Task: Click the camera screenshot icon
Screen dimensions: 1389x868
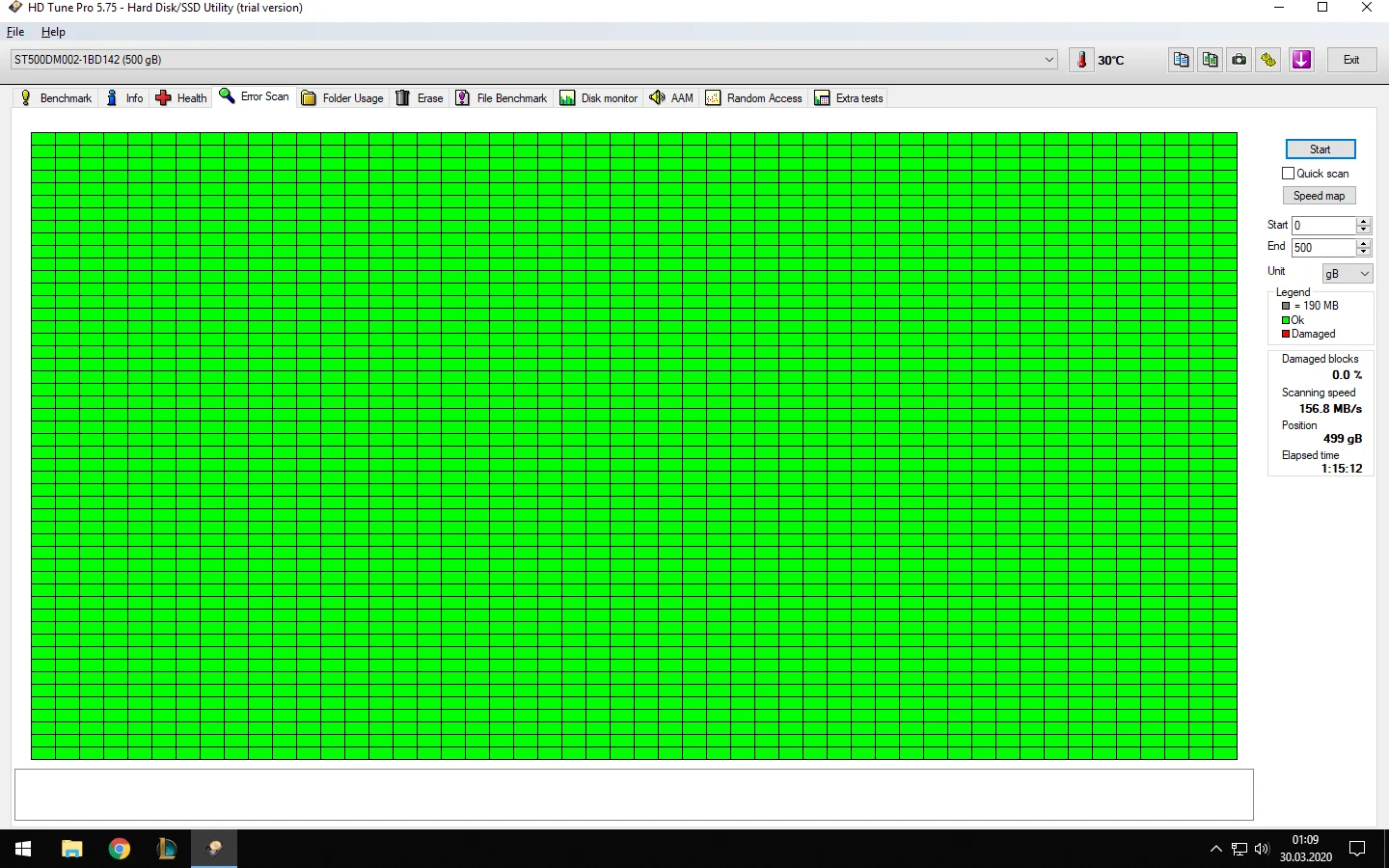Action: [x=1239, y=59]
